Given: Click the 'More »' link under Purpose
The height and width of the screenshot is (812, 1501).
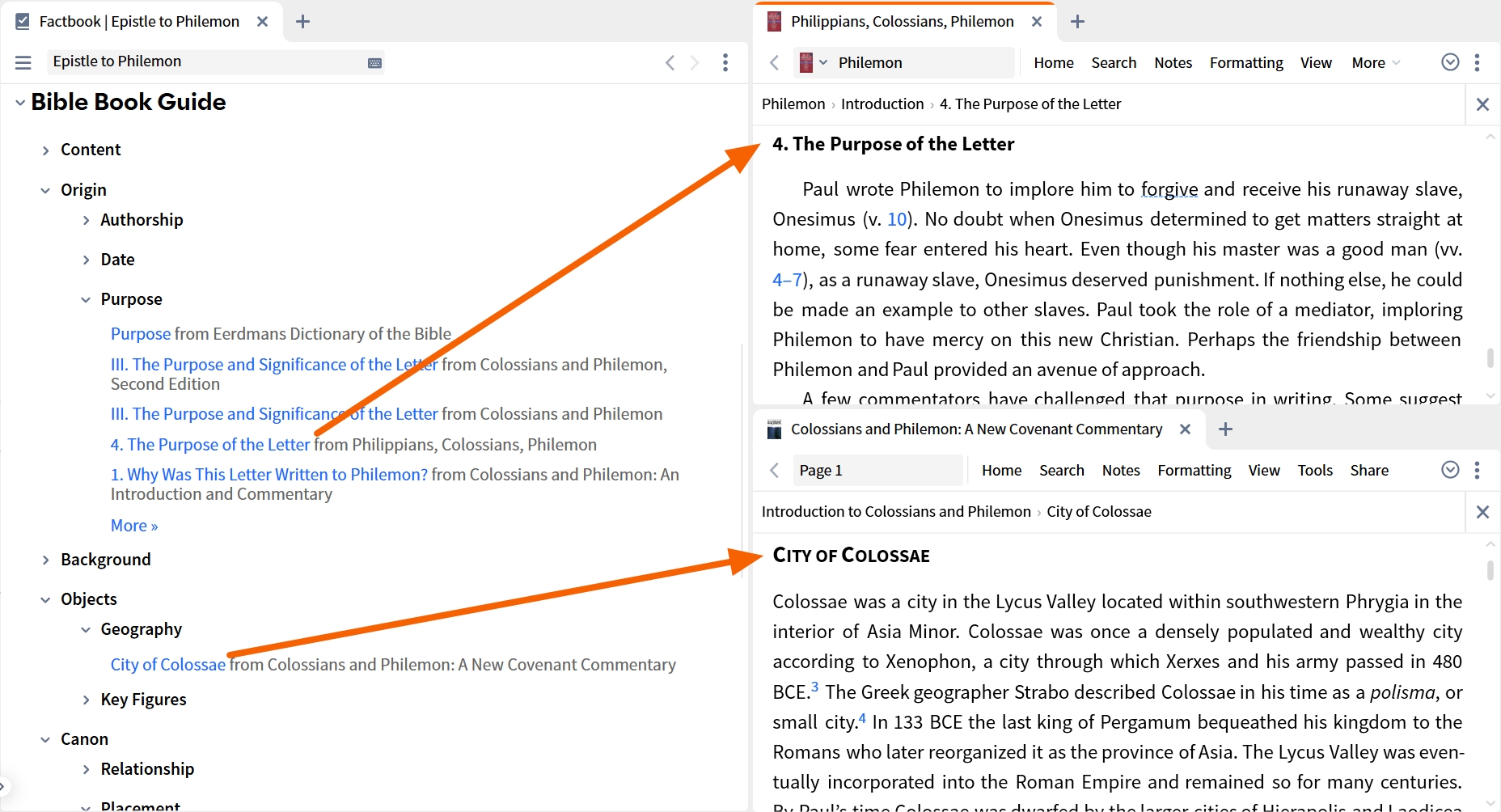Looking at the screenshot, I should click(134, 526).
